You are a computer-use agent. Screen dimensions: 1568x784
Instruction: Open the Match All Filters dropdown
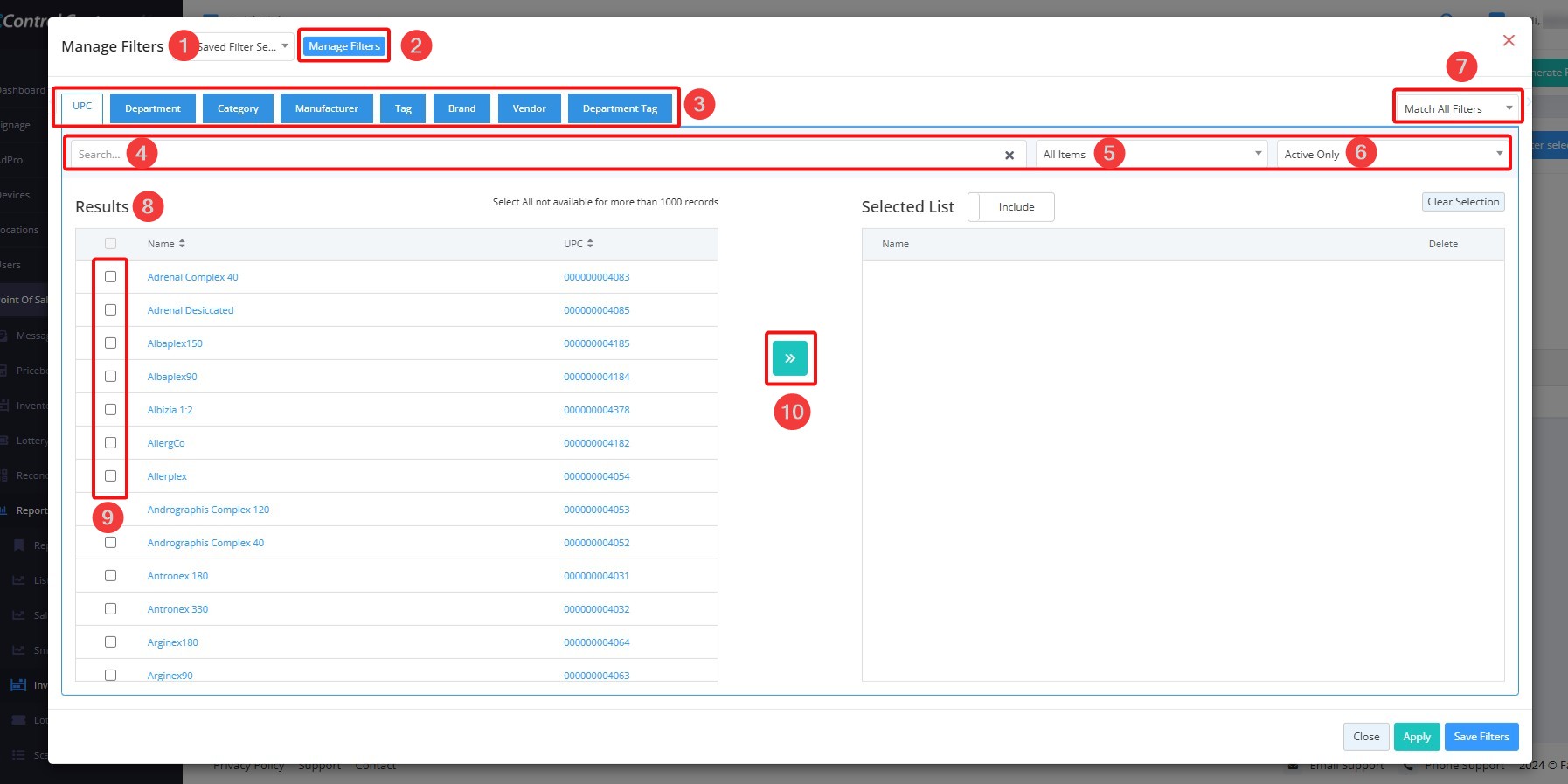1458,108
